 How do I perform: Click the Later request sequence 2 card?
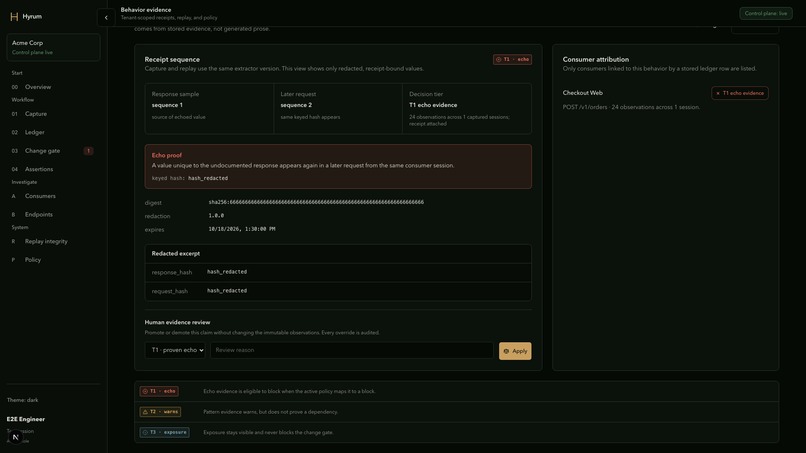point(338,108)
